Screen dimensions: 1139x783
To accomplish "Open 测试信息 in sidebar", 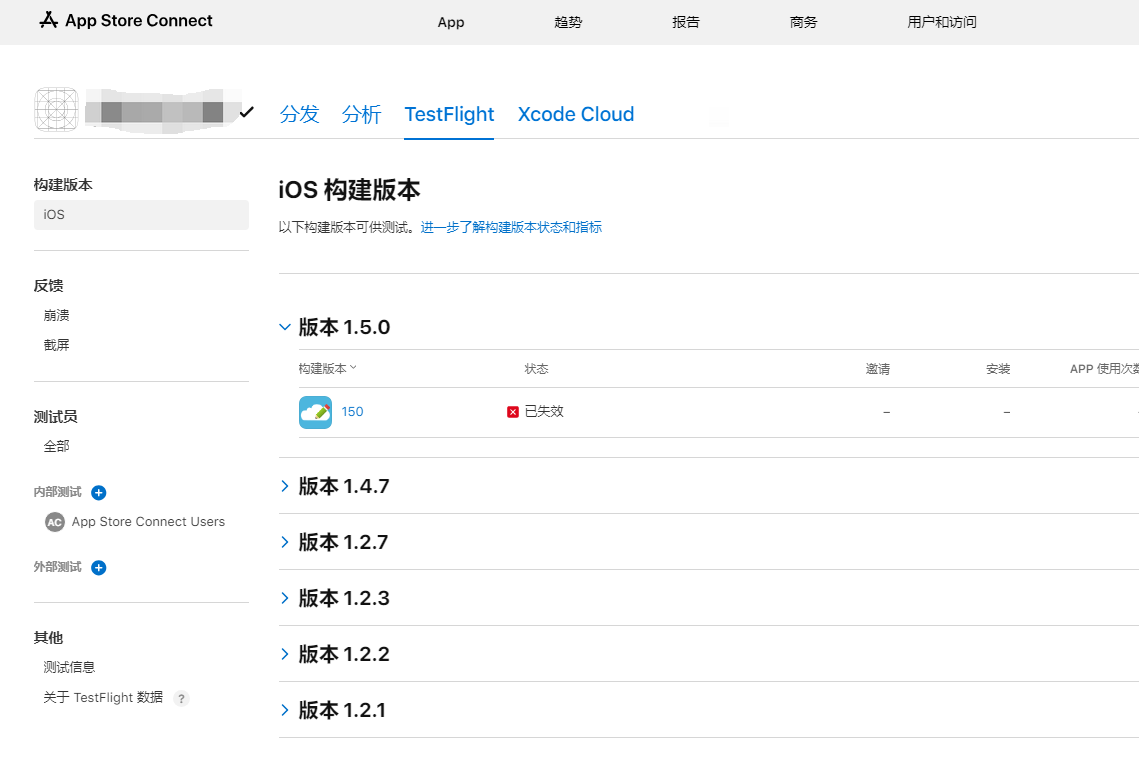I will pos(69,668).
